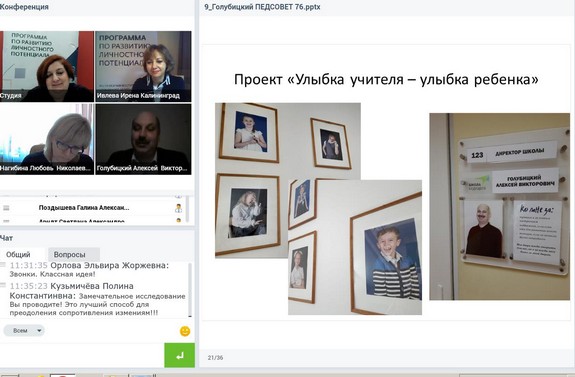Viewport: 575px width, 377px height.
Task: Select Нагибина Любовь Николаевна video thumbnail
Action: [47, 139]
